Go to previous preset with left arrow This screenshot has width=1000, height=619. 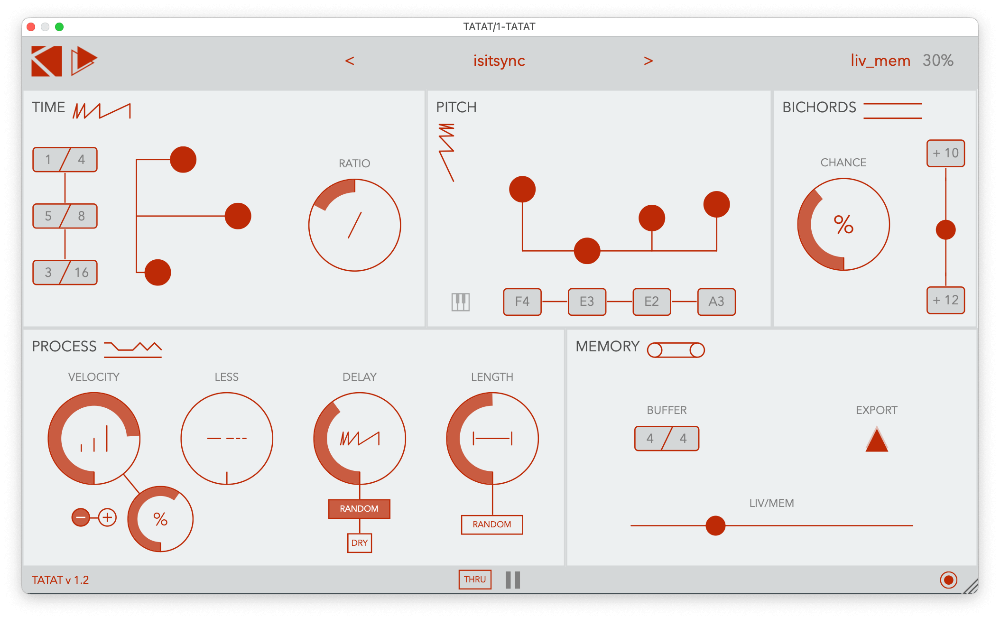pyautogui.click(x=350, y=61)
